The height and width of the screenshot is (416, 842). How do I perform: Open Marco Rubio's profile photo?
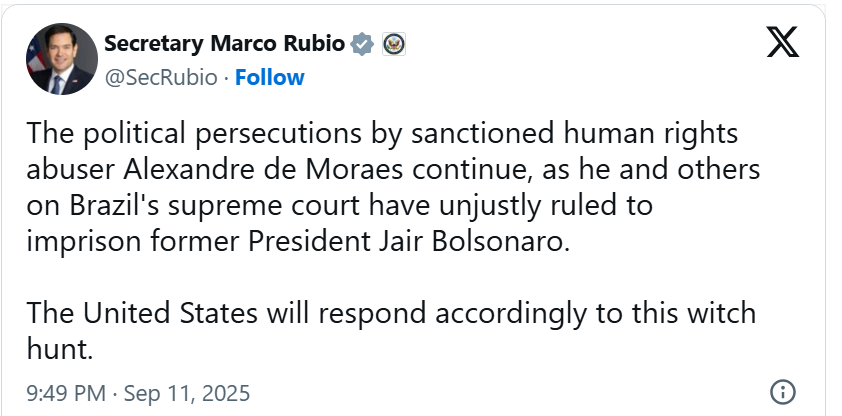click(x=62, y=59)
